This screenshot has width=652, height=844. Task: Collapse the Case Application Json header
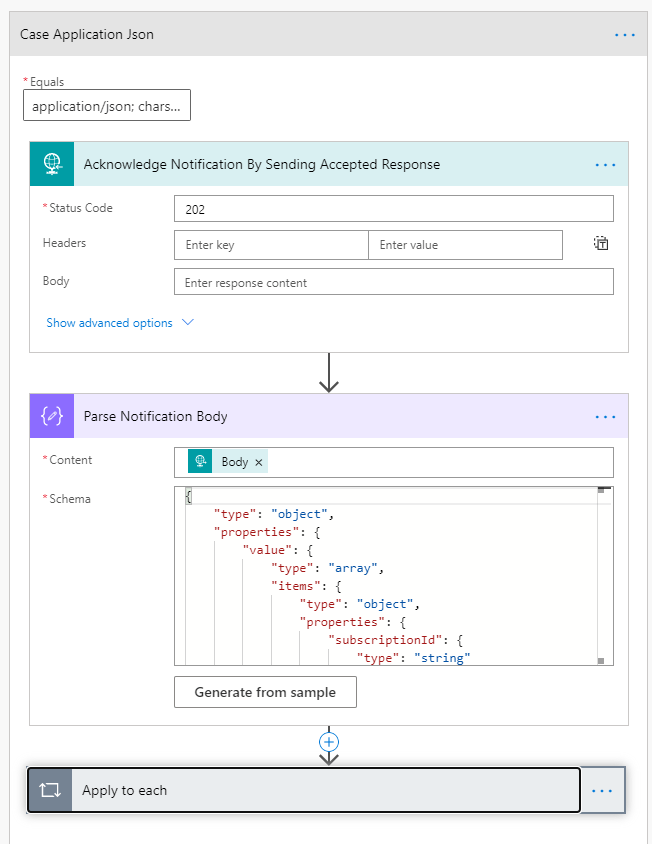pyautogui.click(x=300, y=34)
